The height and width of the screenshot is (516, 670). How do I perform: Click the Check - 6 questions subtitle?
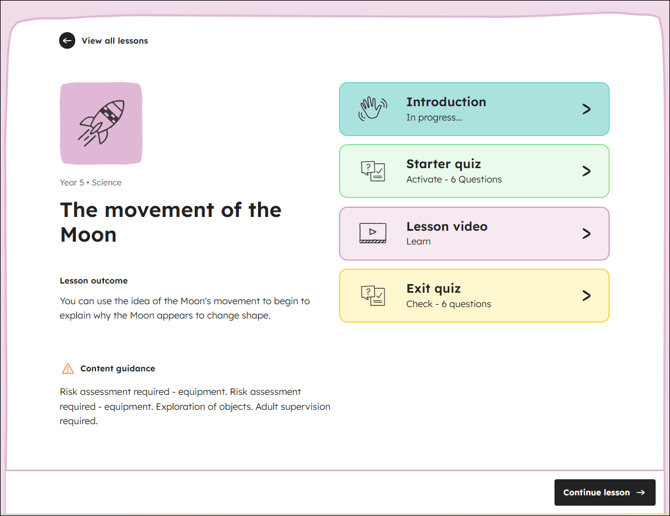click(x=448, y=304)
